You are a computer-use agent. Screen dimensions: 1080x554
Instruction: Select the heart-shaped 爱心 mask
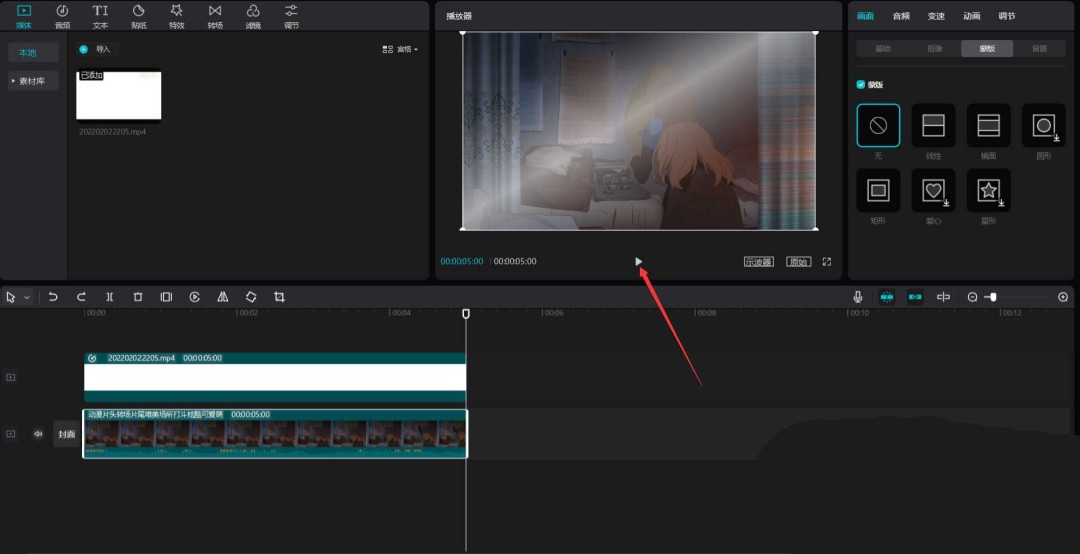(933, 190)
